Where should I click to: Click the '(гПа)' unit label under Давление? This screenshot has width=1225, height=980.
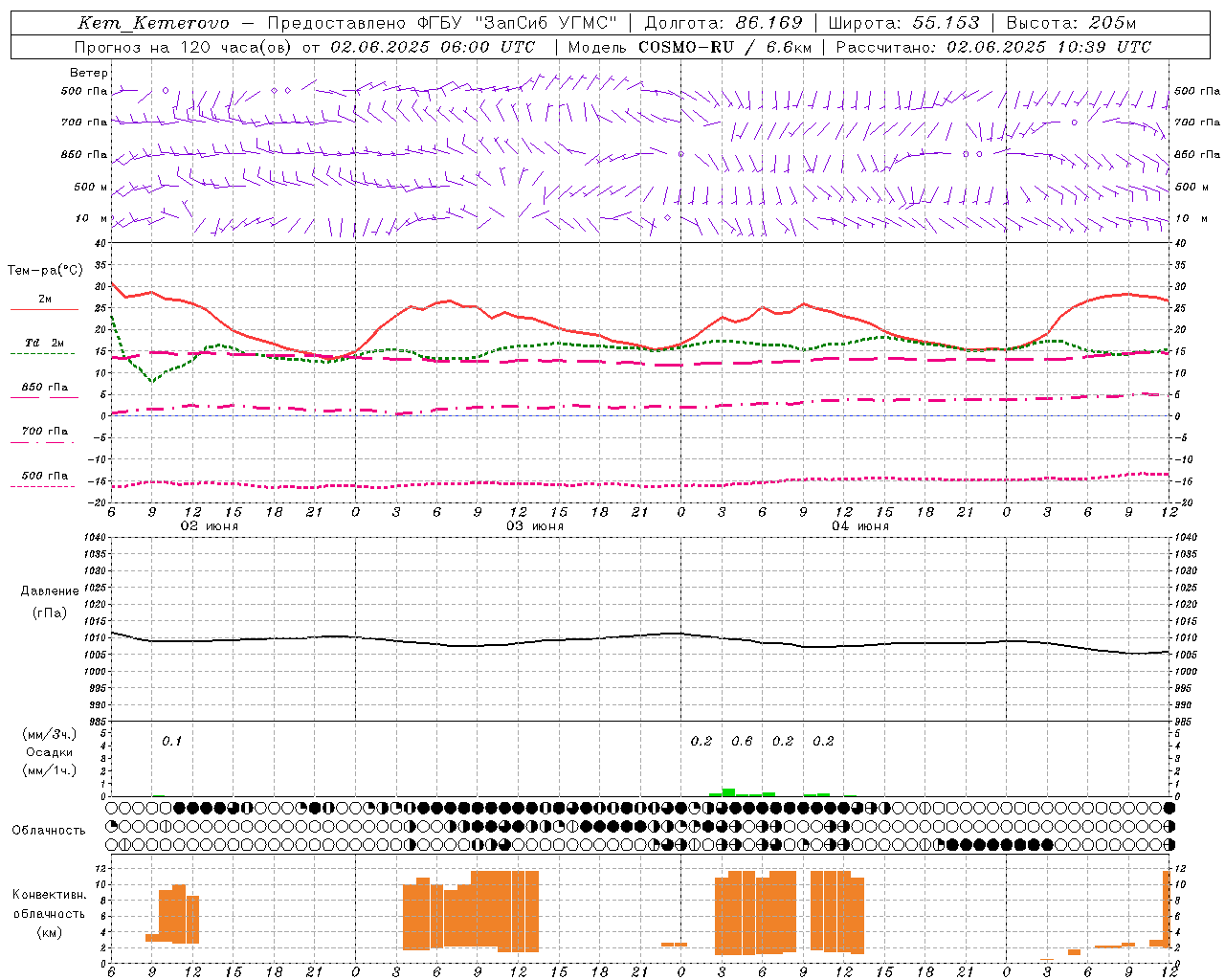[x=50, y=613]
